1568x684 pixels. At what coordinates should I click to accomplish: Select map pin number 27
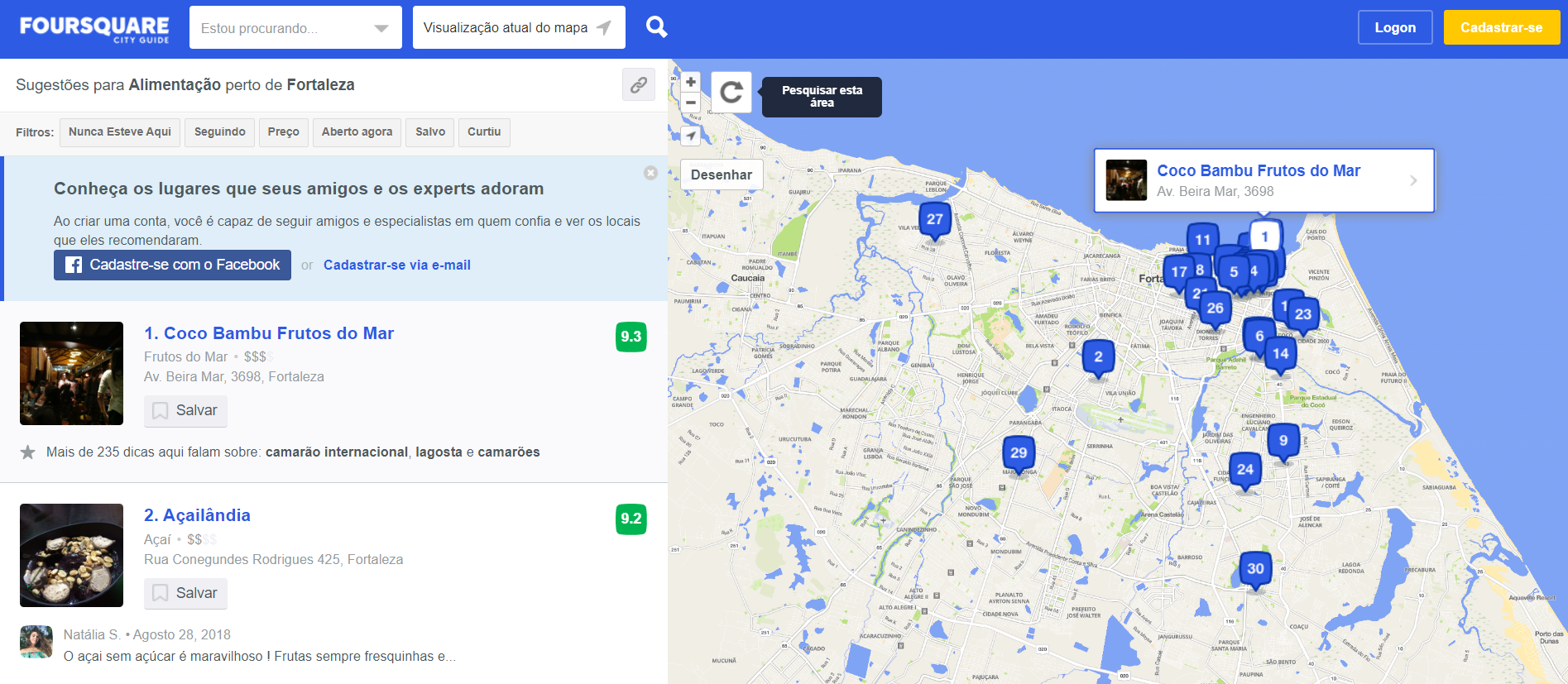point(935,220)
